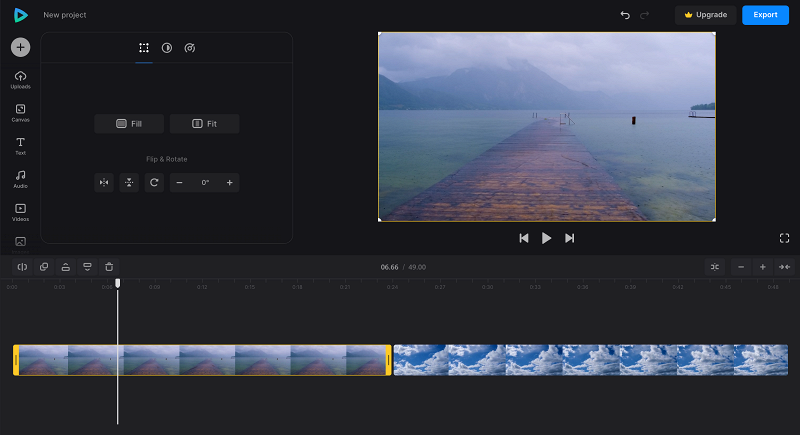Screen dimensions: 800x435
Task: Zoom out the timeline
Action: point(741,267)
